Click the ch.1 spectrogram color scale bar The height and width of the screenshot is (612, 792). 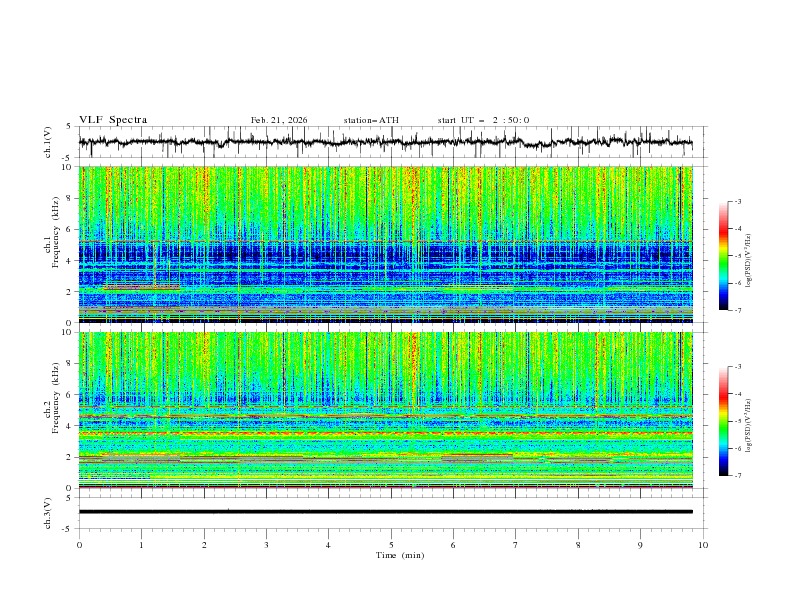click(723, 256)
